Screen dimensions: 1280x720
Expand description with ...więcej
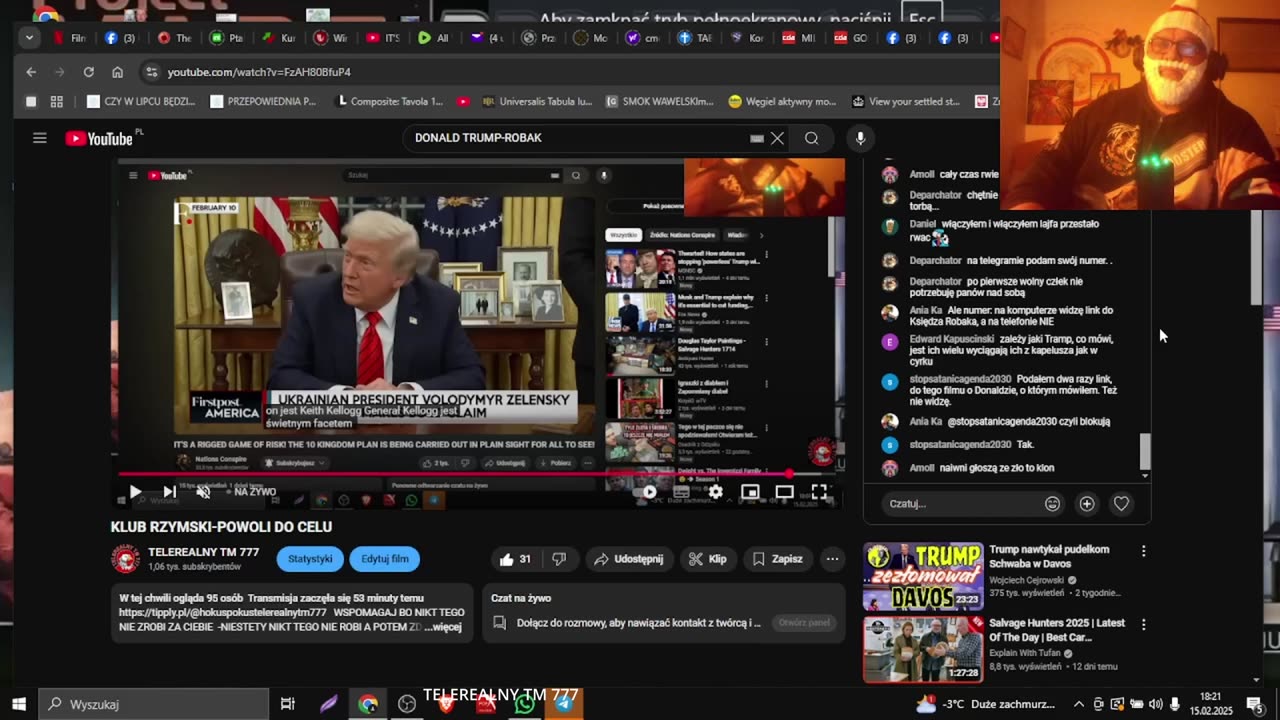(x=442, y=627)
